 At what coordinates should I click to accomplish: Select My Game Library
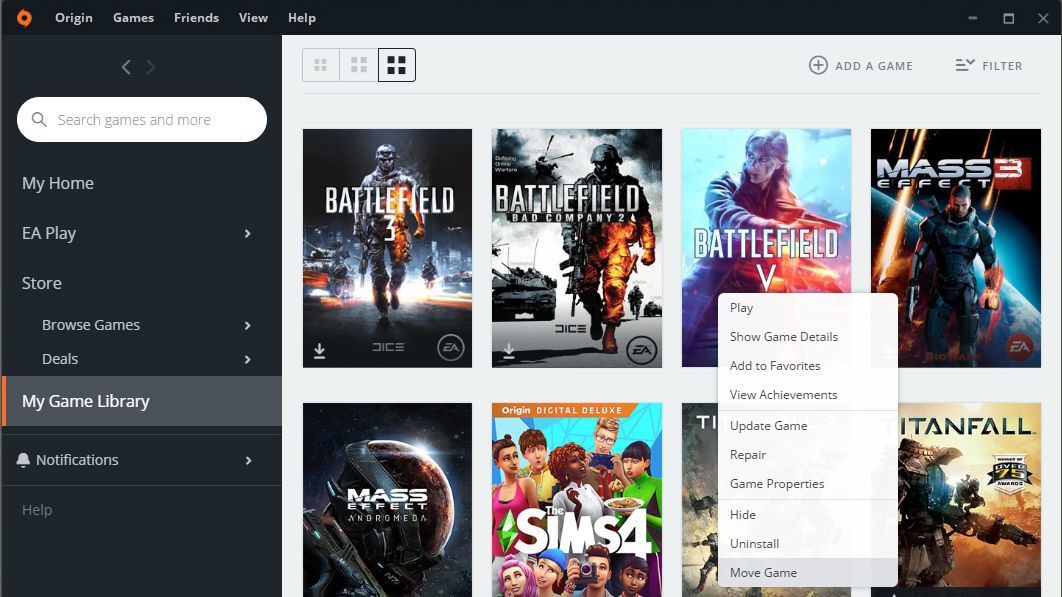(x=142, y=401)
